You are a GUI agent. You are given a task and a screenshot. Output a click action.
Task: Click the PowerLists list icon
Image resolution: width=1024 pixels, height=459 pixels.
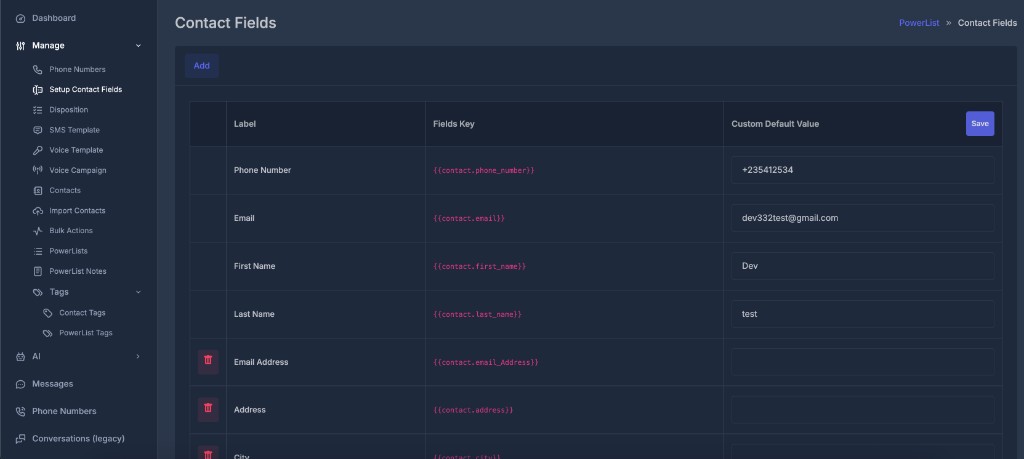(x=37, y=251)
